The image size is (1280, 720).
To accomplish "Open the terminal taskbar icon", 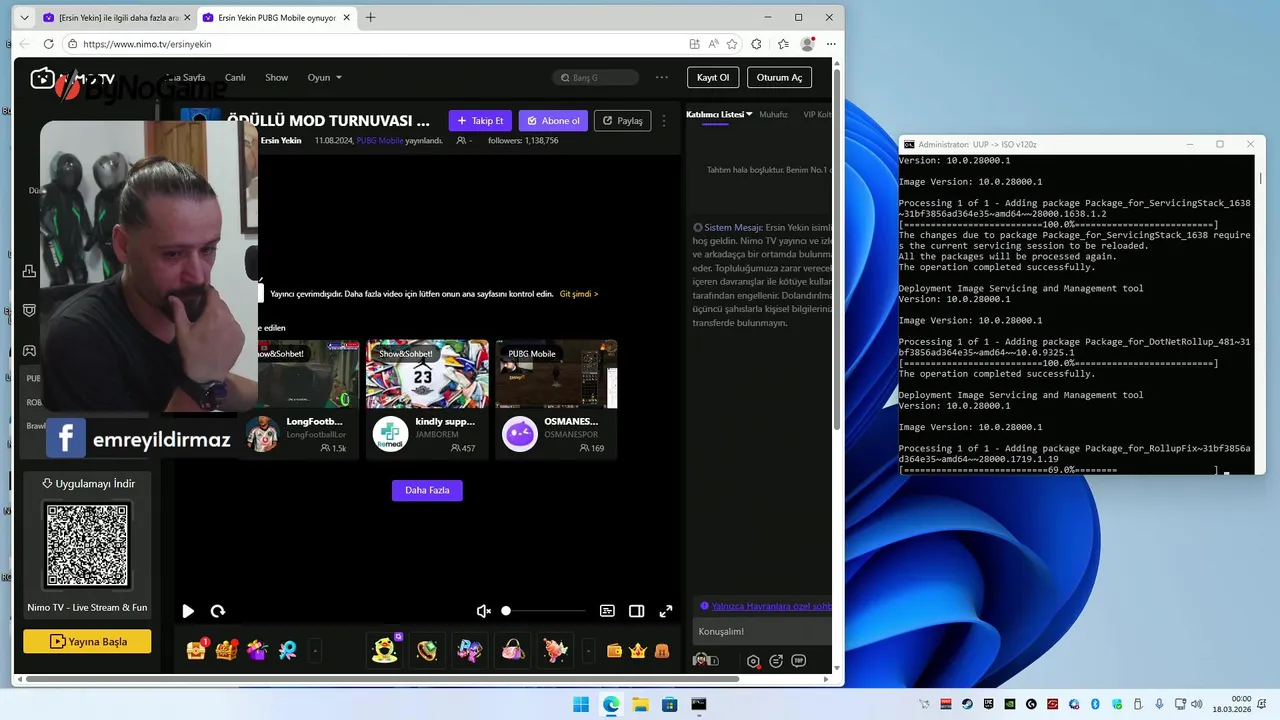I will (699, 704).
